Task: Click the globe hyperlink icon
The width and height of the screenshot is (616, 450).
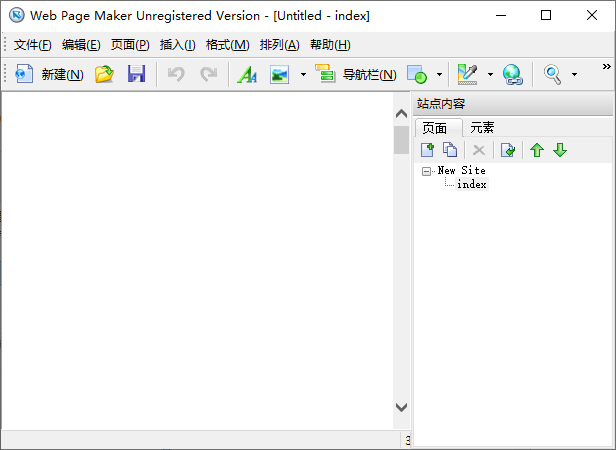Action: pyautogui.click(x=513, y=74)
